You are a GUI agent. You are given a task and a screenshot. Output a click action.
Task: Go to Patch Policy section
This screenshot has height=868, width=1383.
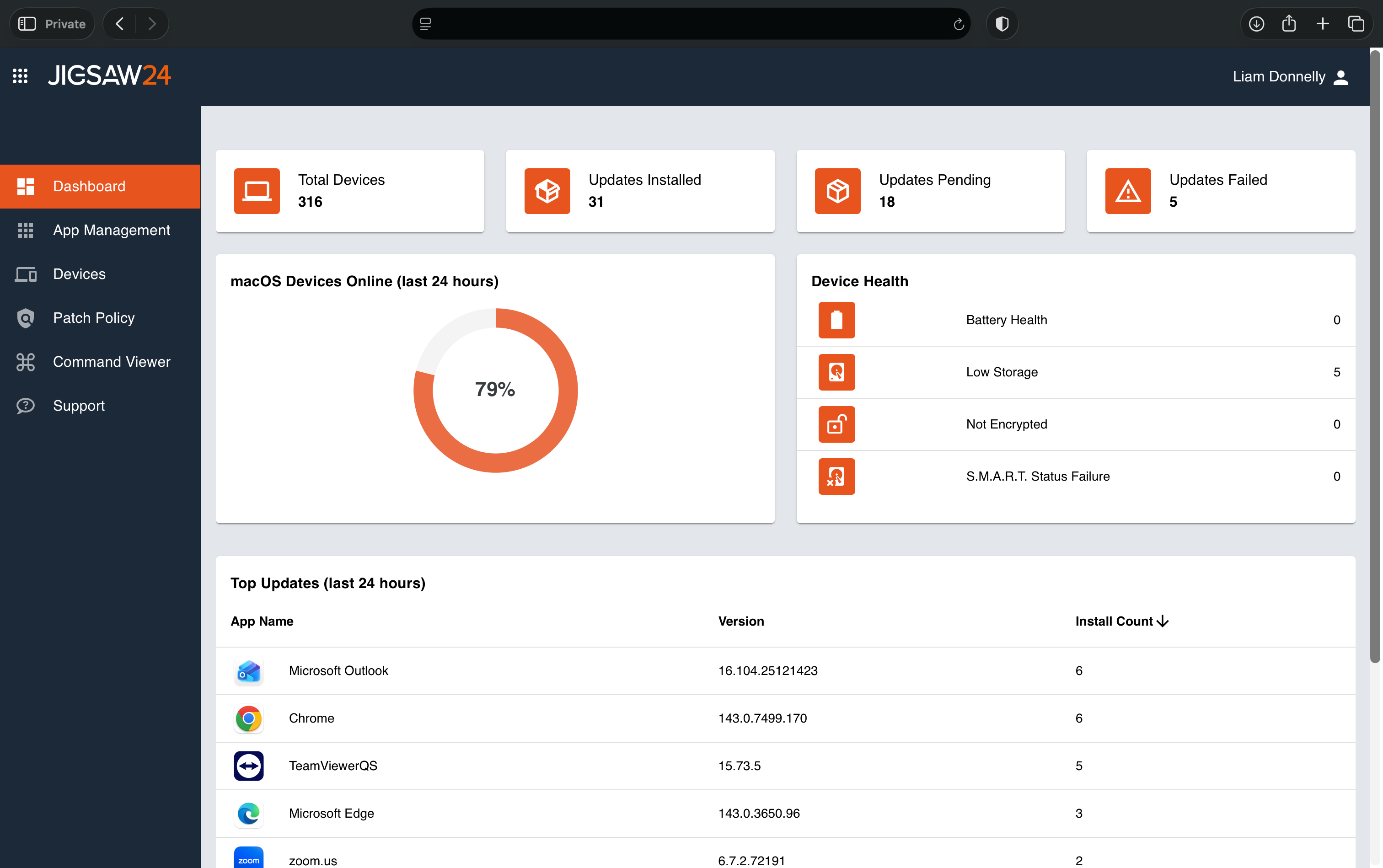[94, 318]
